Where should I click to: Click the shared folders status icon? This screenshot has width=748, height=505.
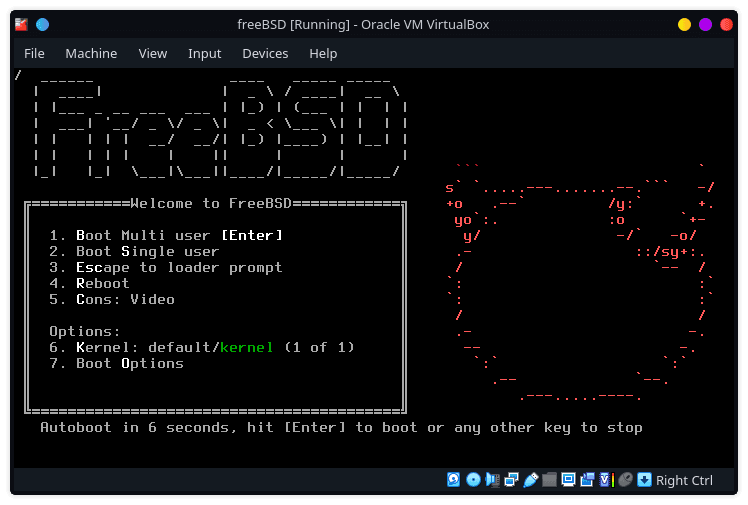click(x=549, y=480)
